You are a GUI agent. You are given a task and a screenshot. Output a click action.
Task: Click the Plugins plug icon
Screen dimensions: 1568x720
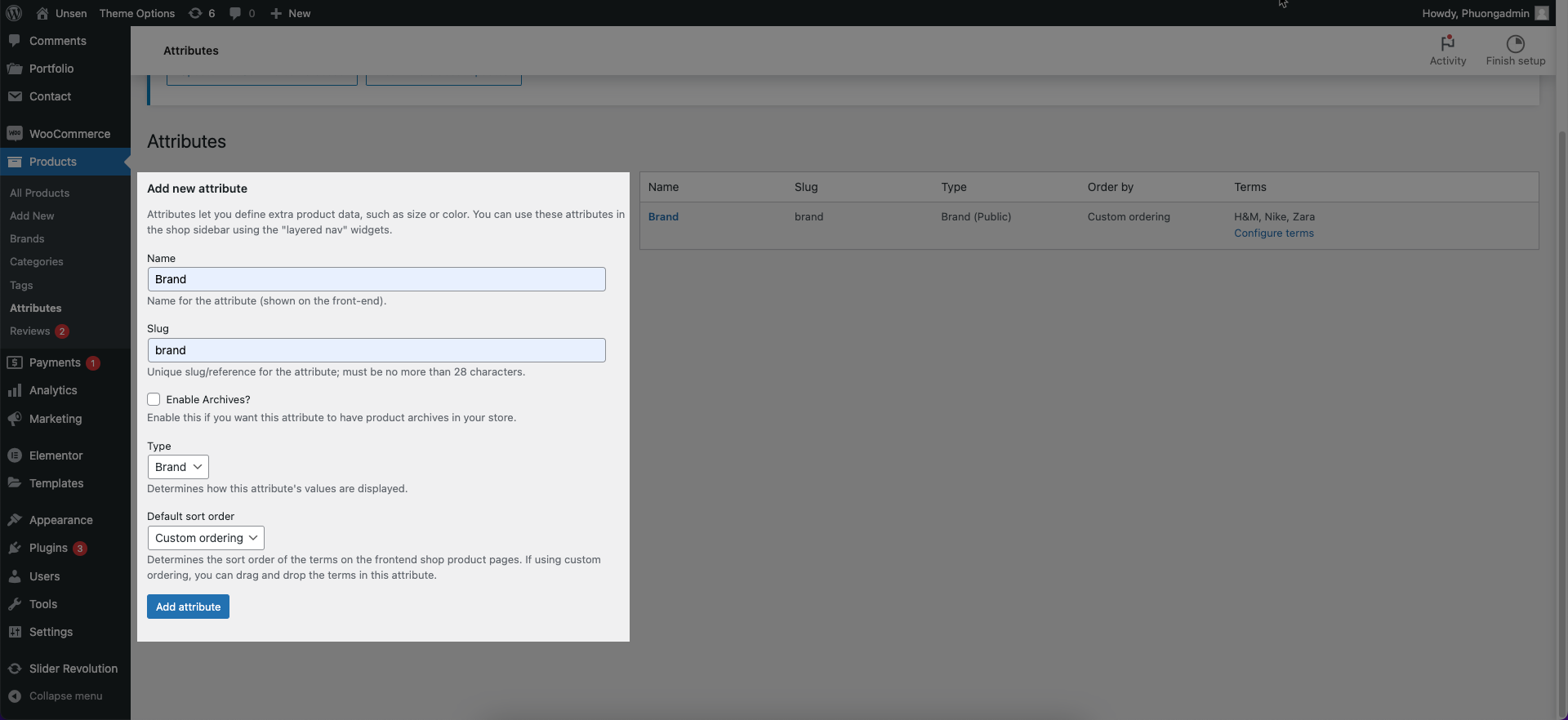pos(15,548)
